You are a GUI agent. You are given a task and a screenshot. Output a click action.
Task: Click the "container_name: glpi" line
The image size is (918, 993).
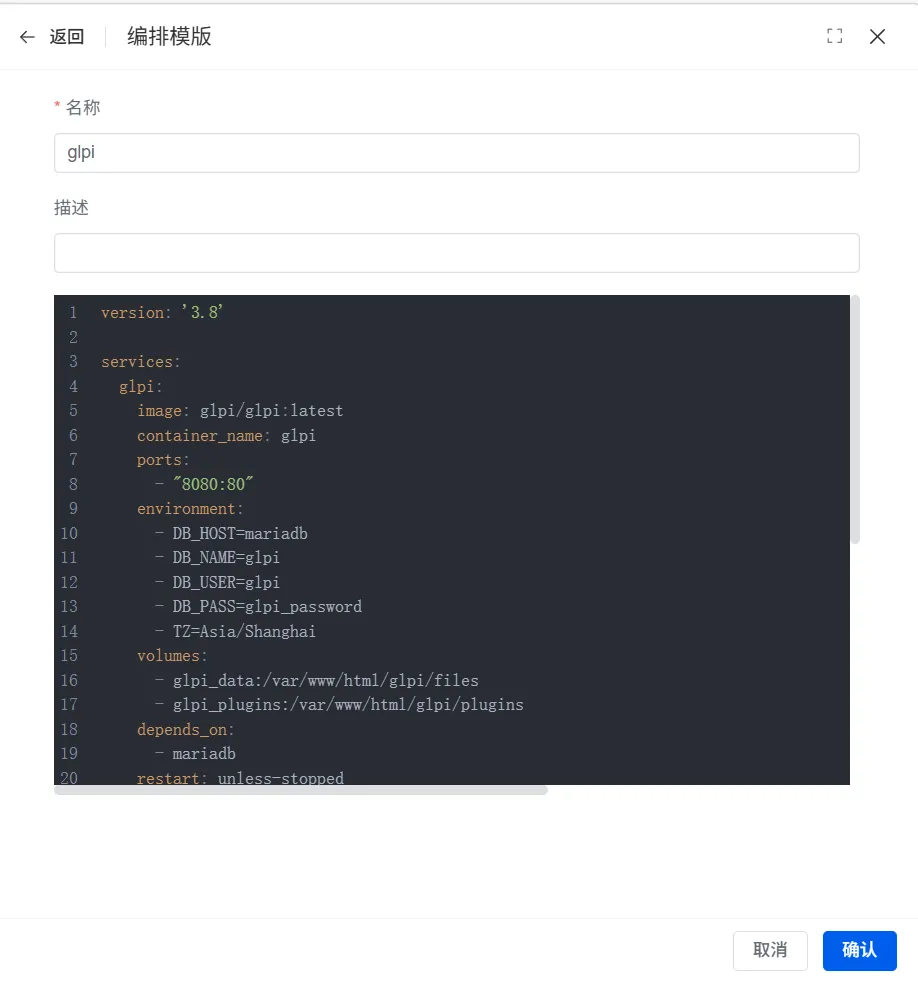click(226, 436)
